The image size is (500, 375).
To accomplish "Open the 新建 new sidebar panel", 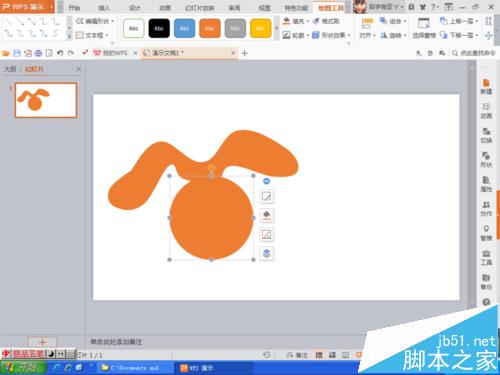I will pyautogui.click(x=486, y=87).
